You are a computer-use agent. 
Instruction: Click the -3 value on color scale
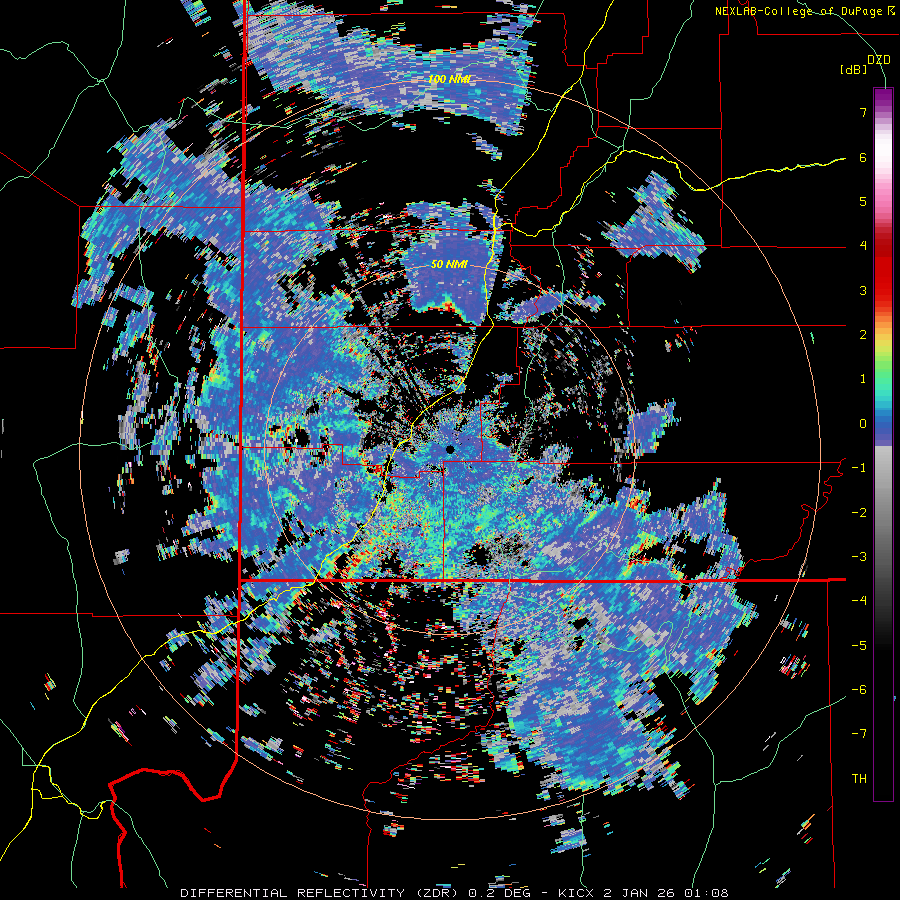click(859, 557)
